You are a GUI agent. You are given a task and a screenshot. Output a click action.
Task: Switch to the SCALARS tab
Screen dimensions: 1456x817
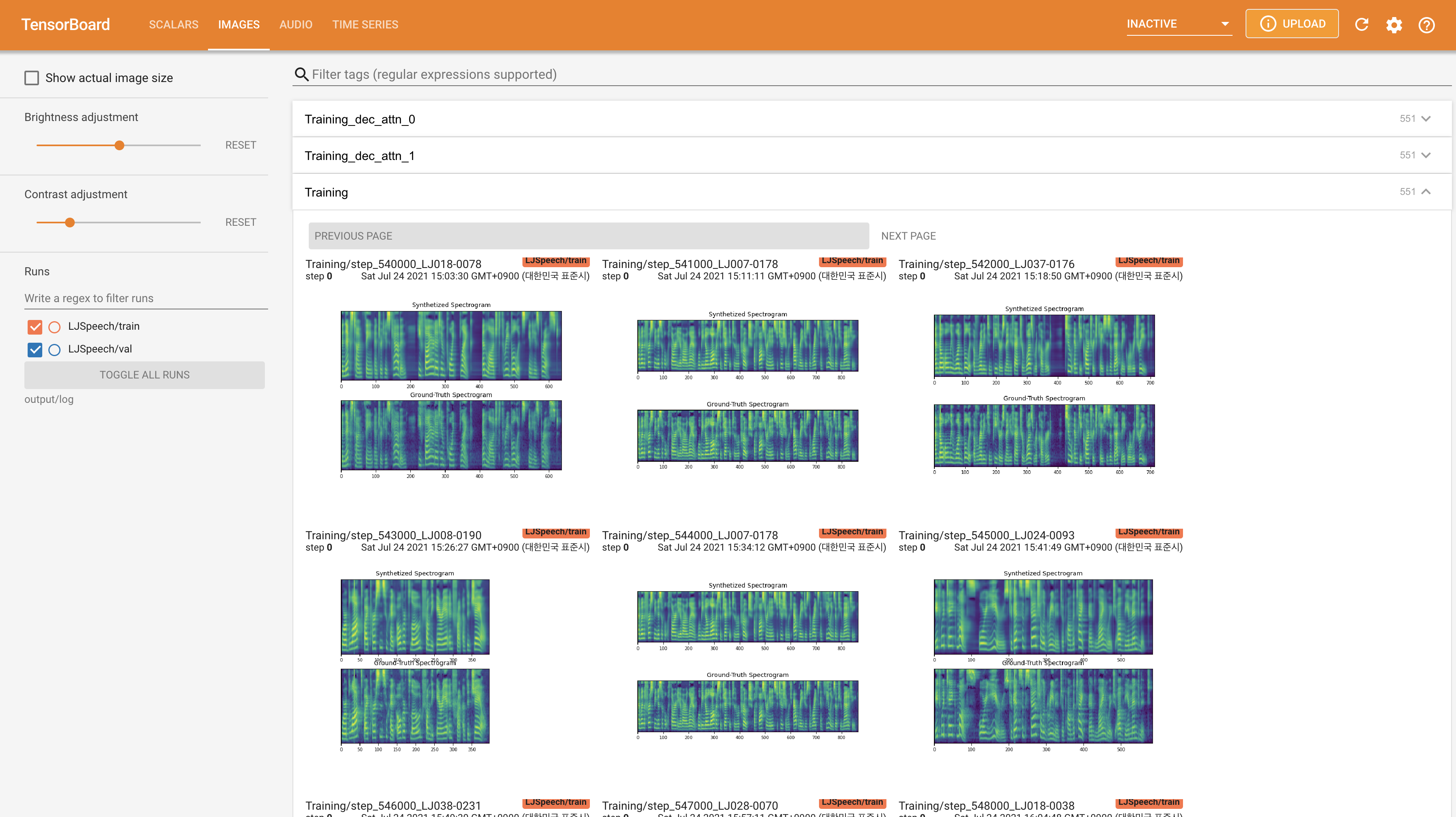[173, 25]
